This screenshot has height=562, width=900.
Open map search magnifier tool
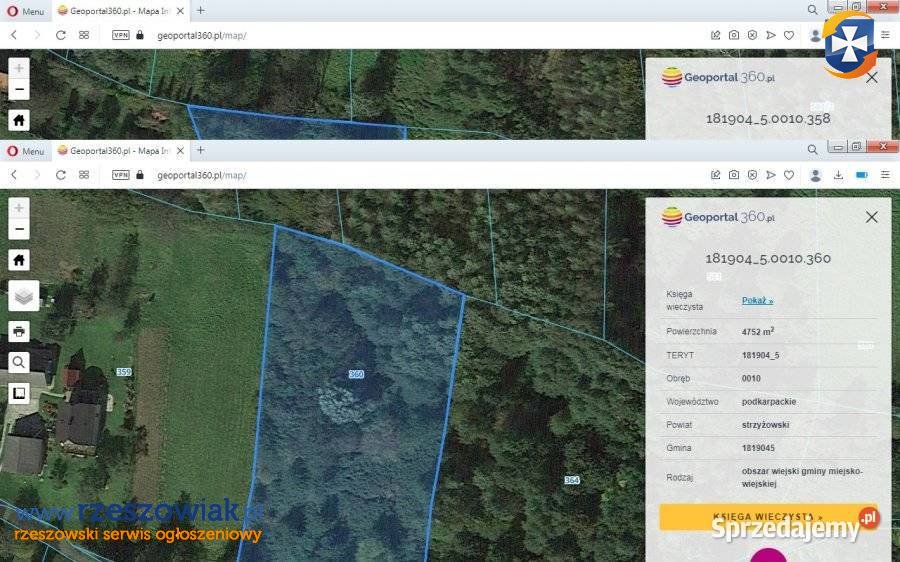(19, 362)
